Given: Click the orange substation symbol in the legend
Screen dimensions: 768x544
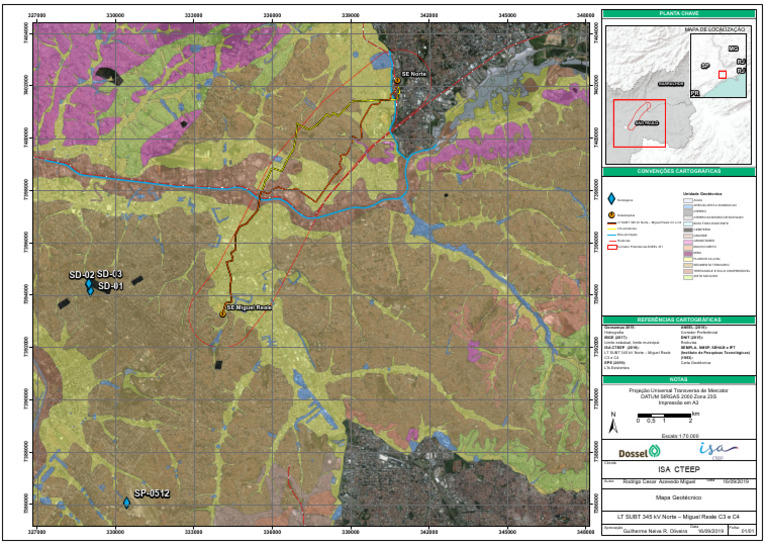Looking at the screenshot, I should pyautogui.click(x=611, y=215).
